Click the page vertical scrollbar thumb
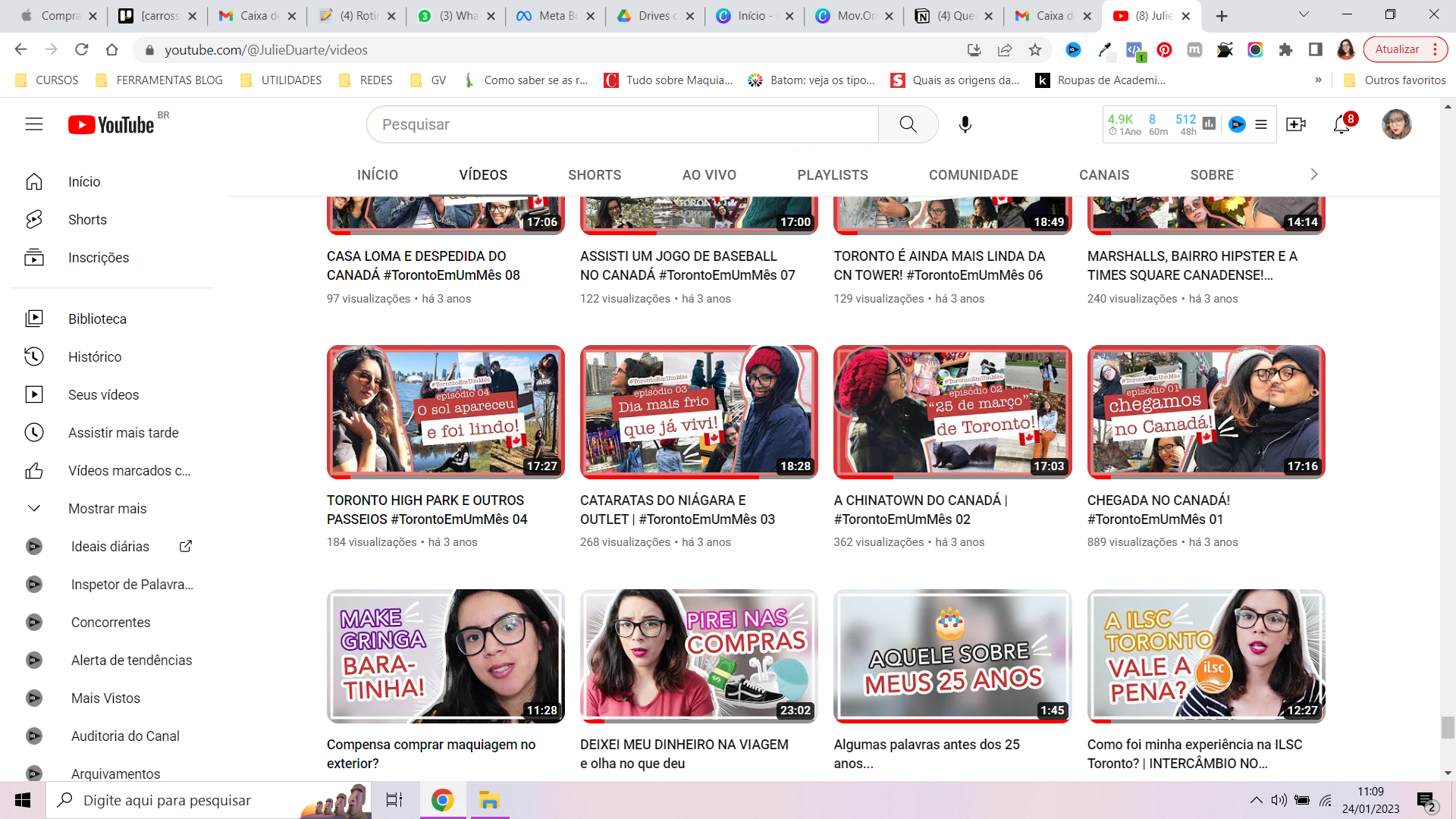This screenshot has width=1456, height=819. (1448, 726)
